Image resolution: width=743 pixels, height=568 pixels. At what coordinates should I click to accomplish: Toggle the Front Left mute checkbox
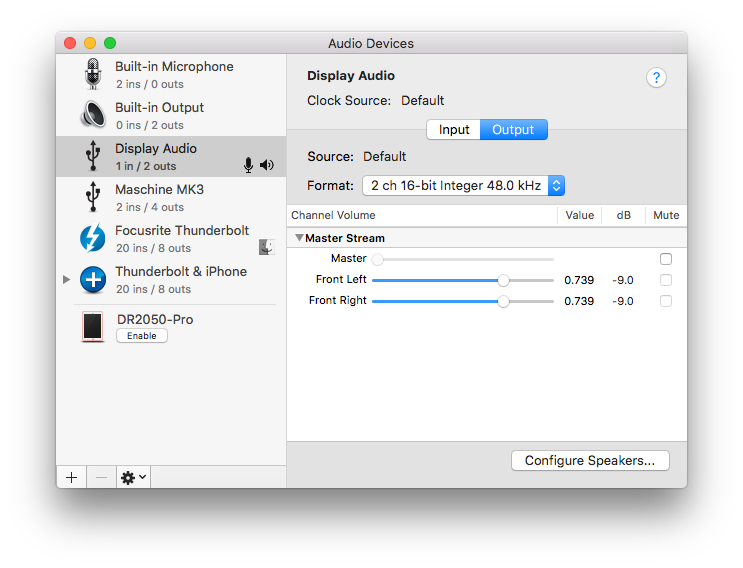coord(666,280)
